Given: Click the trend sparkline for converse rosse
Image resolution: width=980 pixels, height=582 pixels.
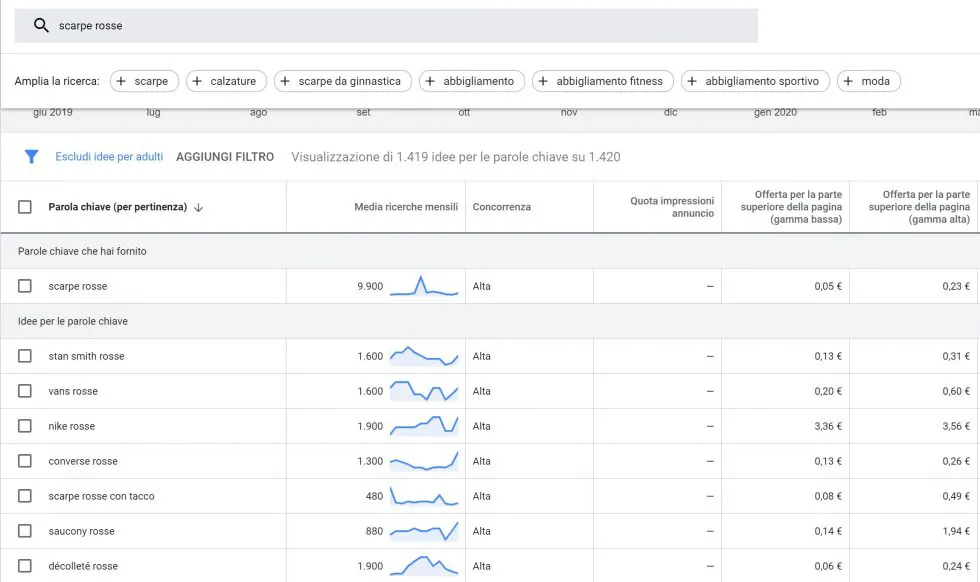Looking at the screenshot, I should [424, 461].
